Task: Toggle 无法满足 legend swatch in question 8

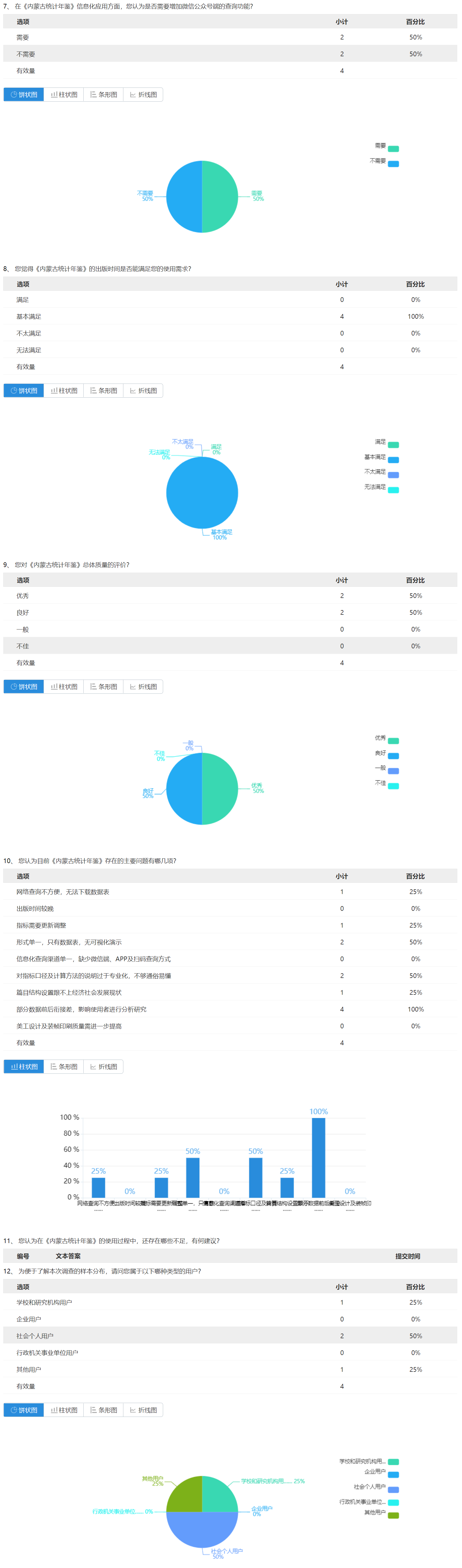Action: pyautogui.click(x=393, y=490)
